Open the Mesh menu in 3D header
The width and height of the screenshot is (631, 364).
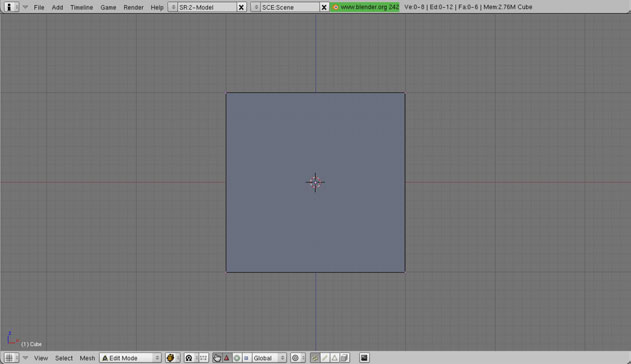87,358
